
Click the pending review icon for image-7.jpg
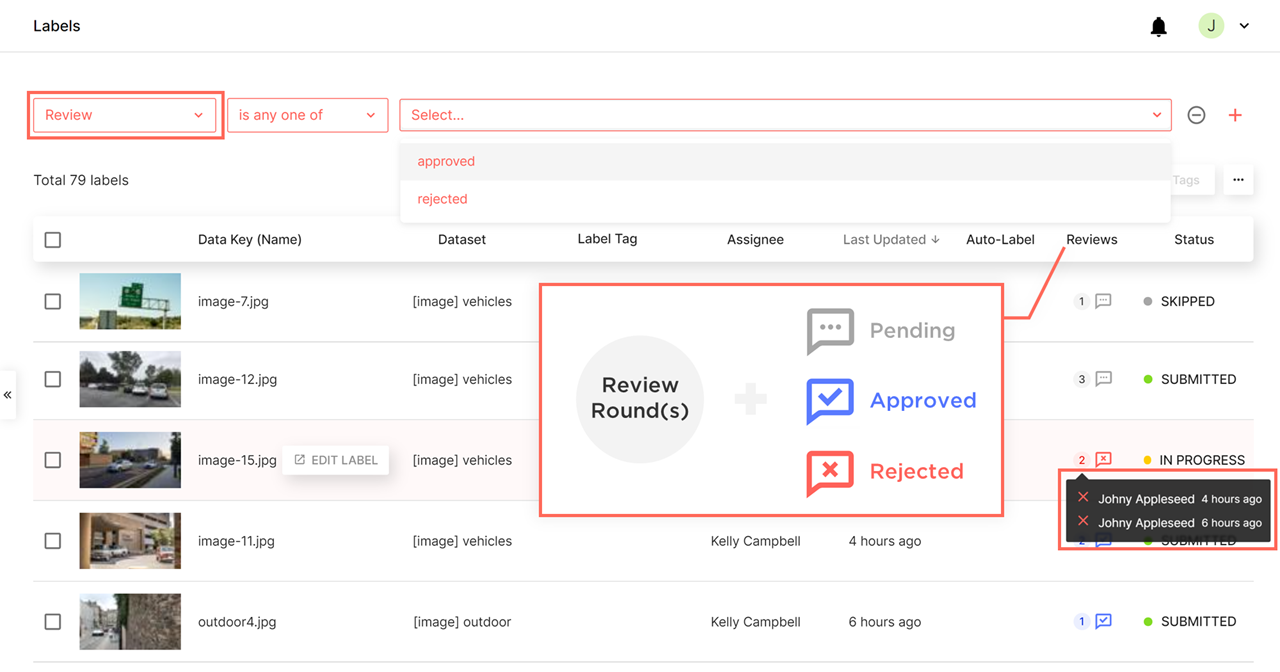point(1103,301)
